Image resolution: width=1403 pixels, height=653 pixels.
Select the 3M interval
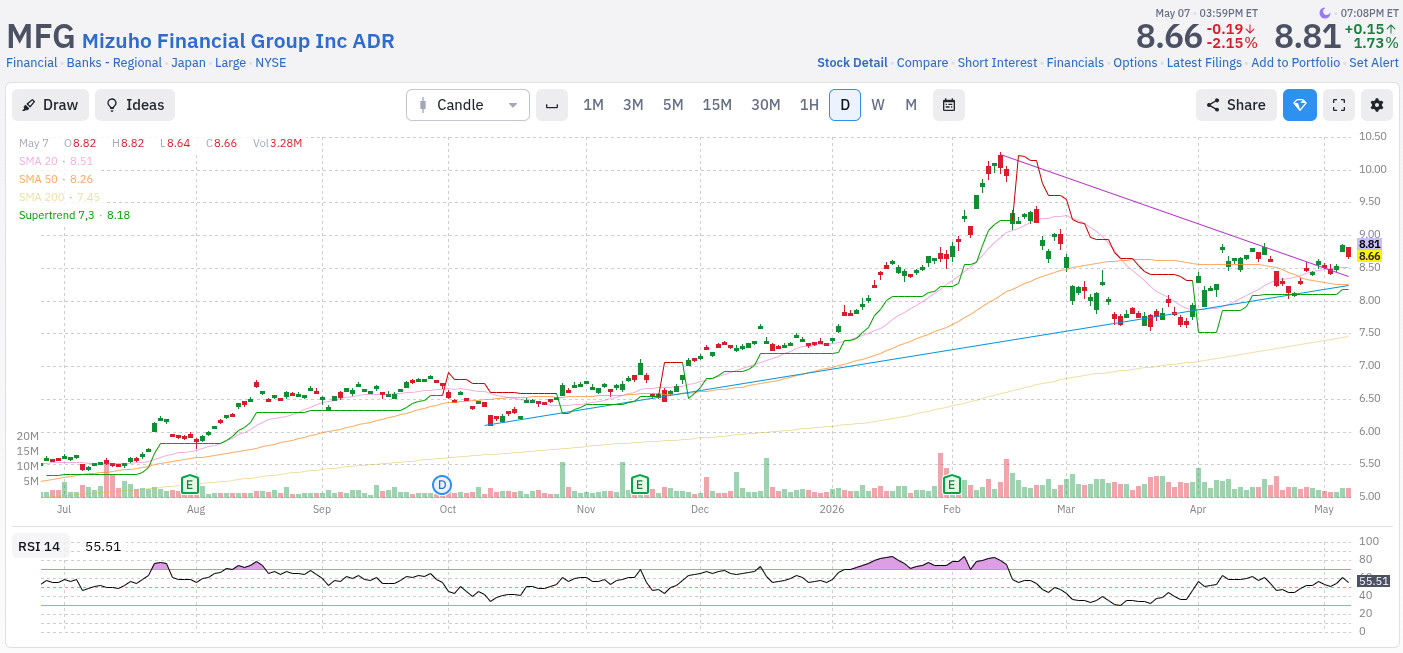coord(633,105)
